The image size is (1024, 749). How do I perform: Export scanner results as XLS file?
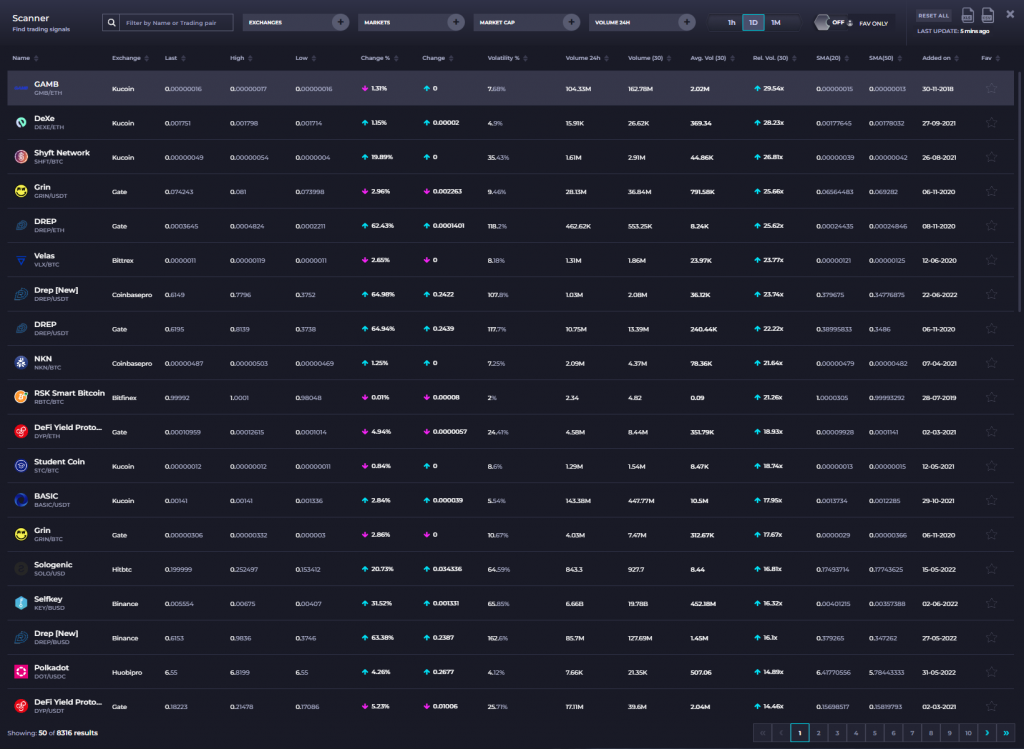click(967, 15)
